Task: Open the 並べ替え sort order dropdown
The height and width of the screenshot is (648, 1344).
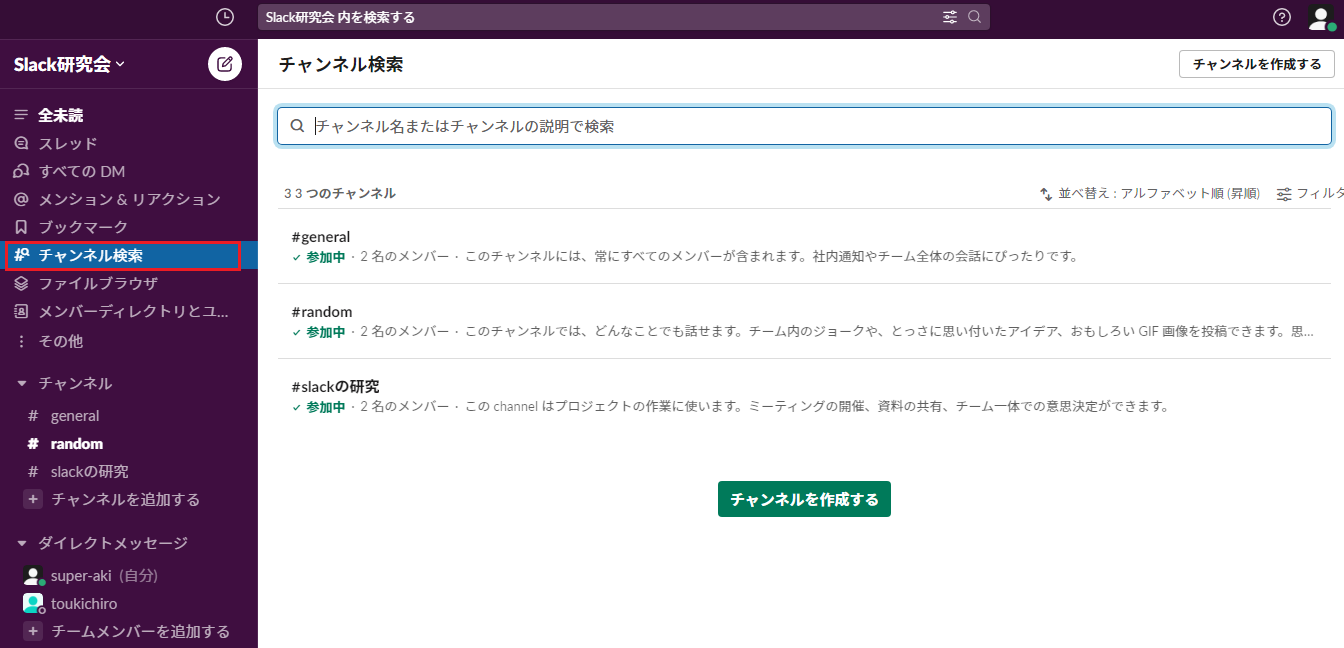Action: [1150, 193]
